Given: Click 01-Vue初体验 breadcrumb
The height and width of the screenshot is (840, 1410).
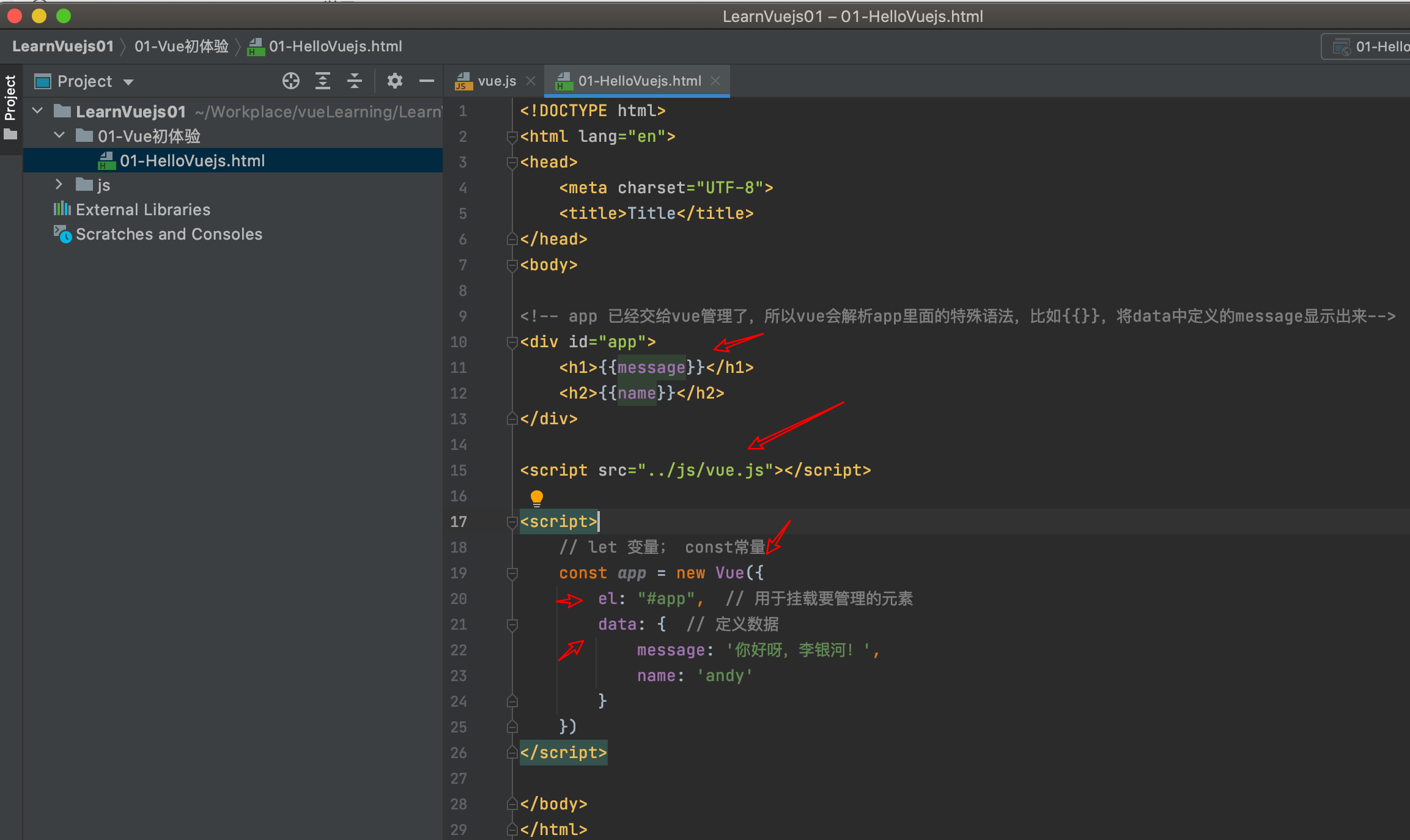Looking at the screenshot, I should pos(181,46).
